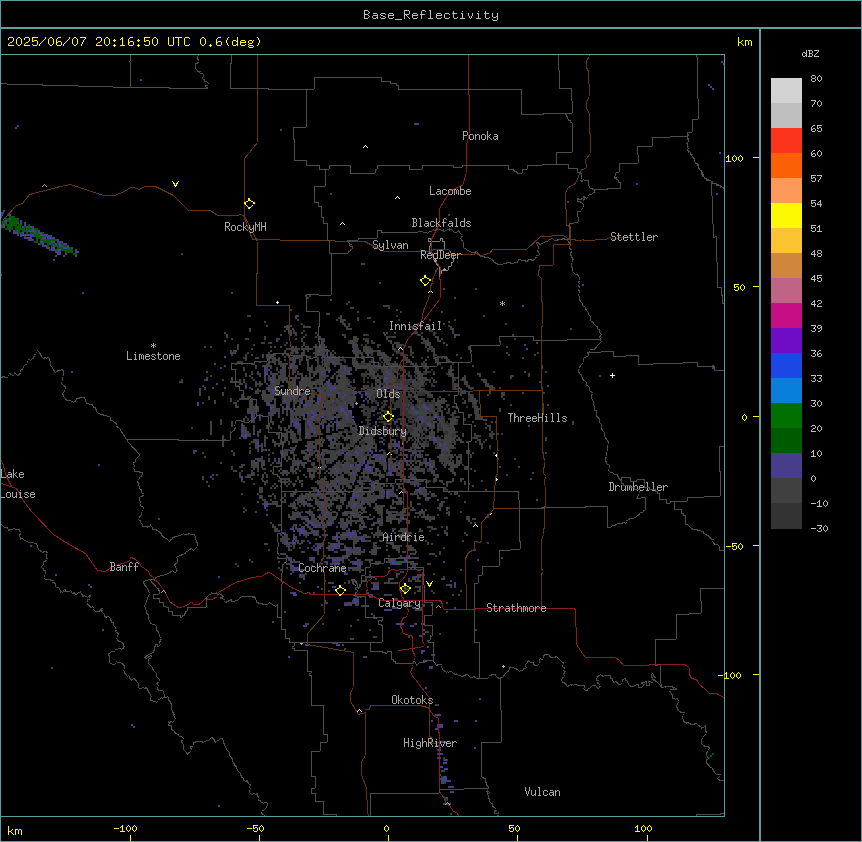Select the Blackfalds label
The width and height of the screenshot is (862, 842).
[x=441, y=223]
